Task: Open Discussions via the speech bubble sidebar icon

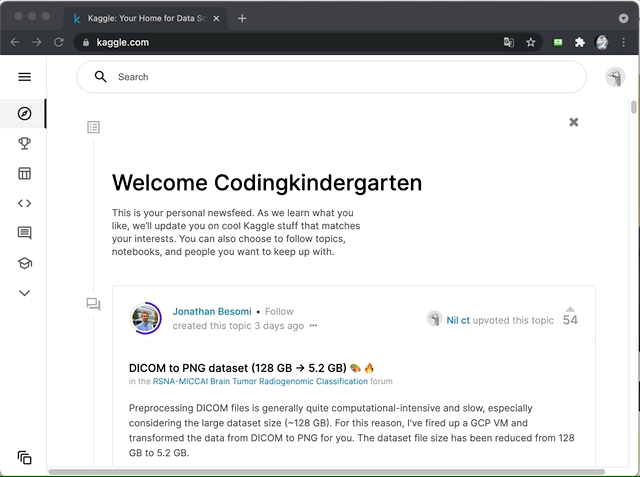Action: (x=24, y=233)
